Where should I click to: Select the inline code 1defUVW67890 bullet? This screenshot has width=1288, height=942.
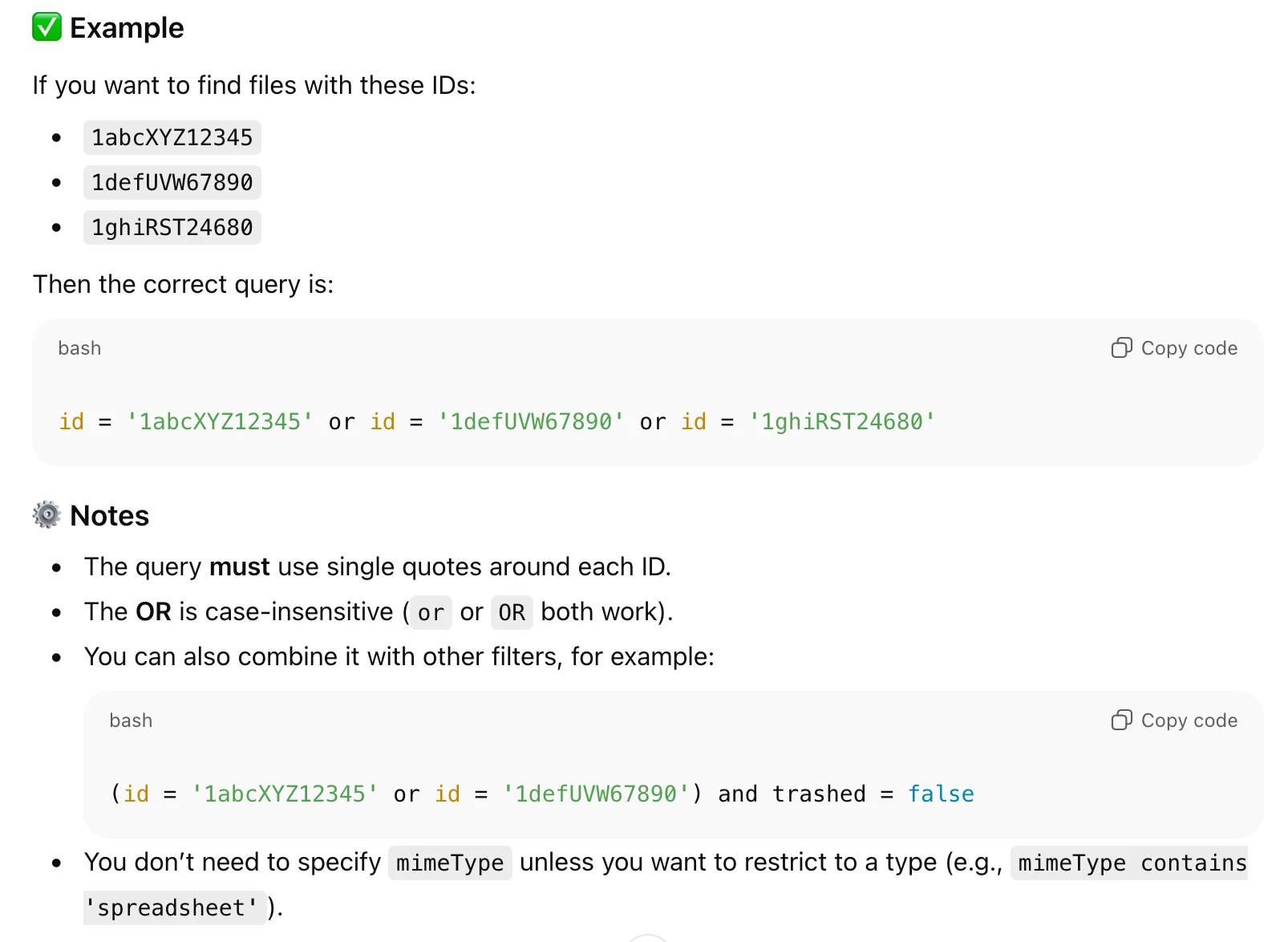(x=172, y=182)
